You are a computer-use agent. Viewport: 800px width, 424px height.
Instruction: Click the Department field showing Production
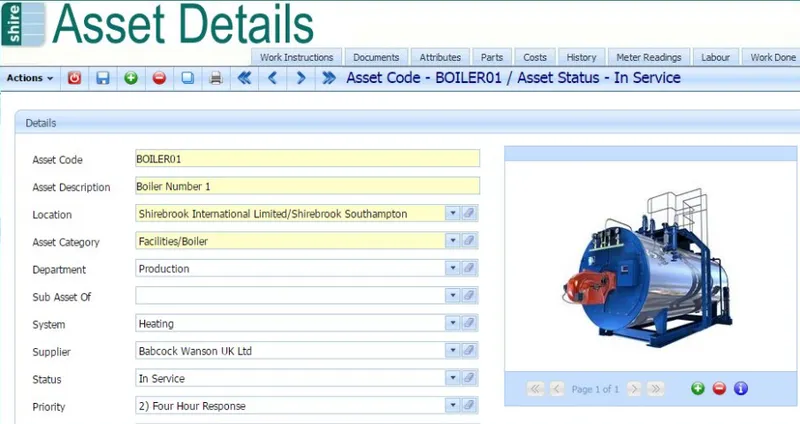(x=290, y=268)
